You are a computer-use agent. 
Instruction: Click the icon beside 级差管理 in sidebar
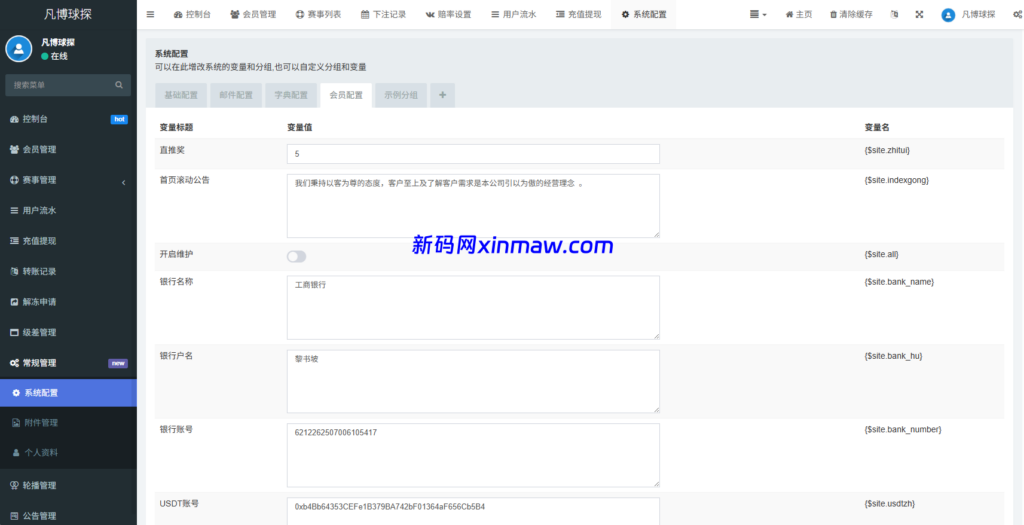pyautogui.click(x=14, y=332)
